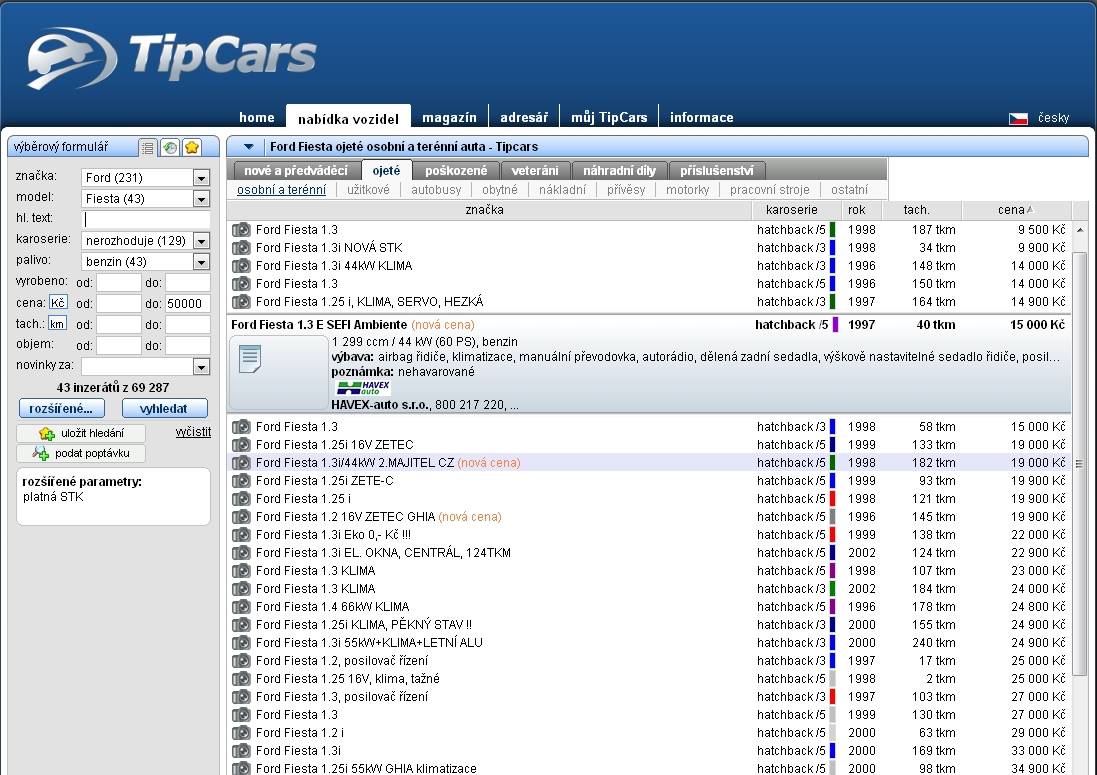Click camera icon for Fiesta 1.3i Eko 0,- Kč

(x=241, y=534)
